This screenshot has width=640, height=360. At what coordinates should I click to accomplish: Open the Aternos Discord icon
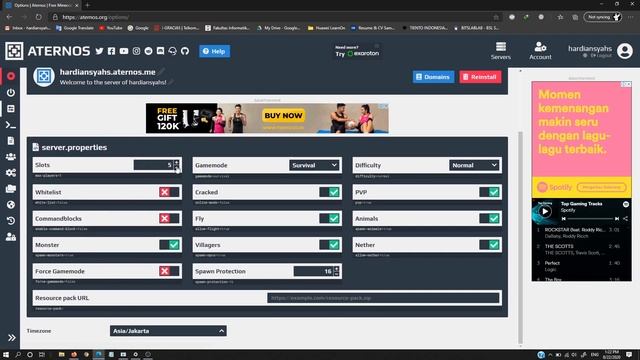click(160, 51)
